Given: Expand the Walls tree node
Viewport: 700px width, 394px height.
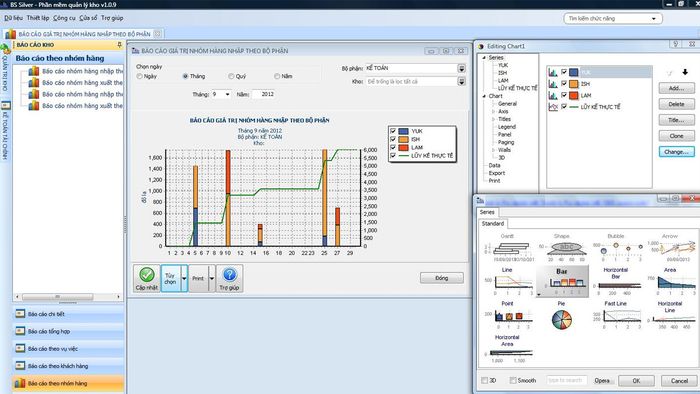Looking at the screenshot, I should pyautogui.click(x=493, y=150).
